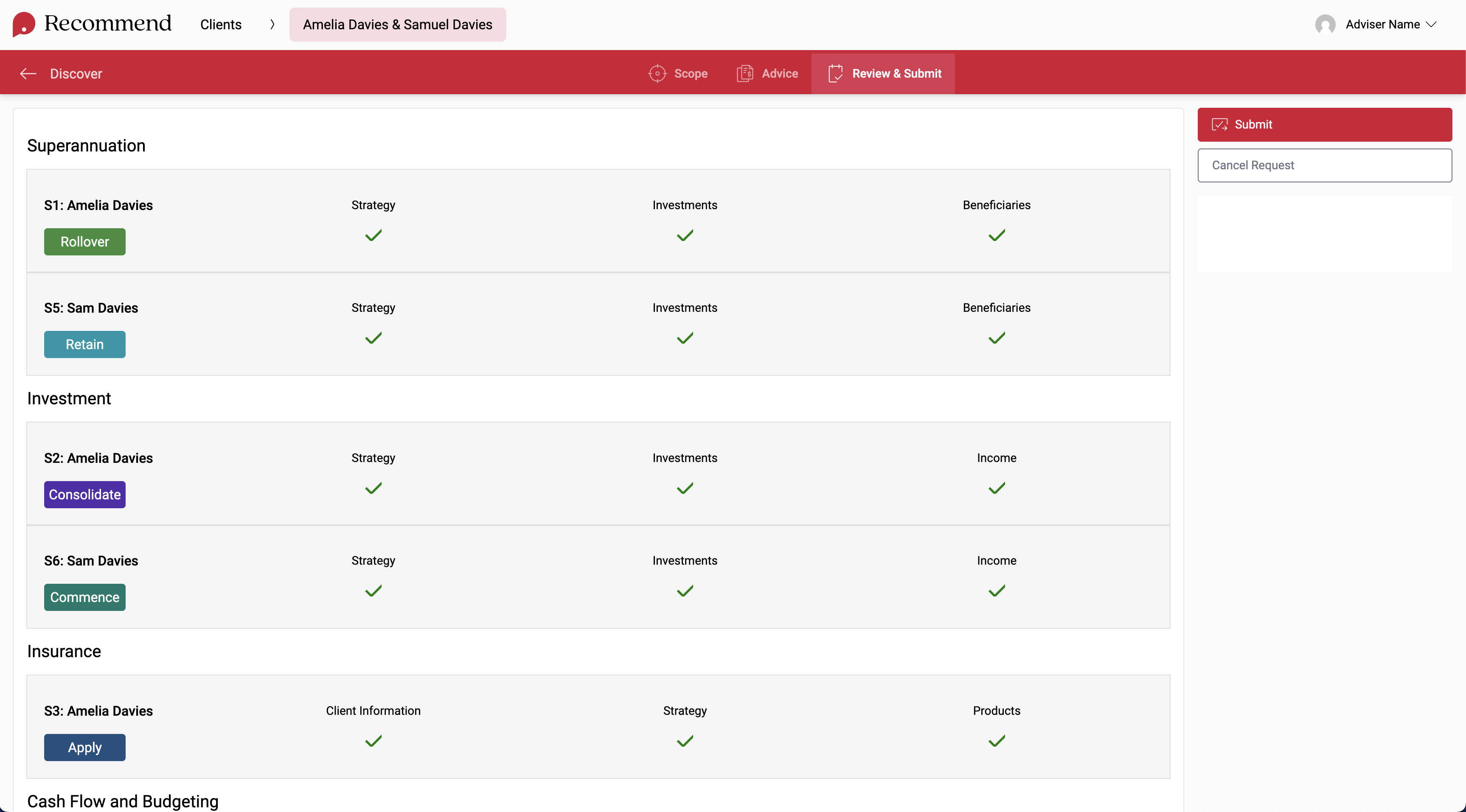This screenshot has width=1466, height=812.
Task: Open Amelia Davies & Samuel Davies breadcrumb
Action: coord(397,25)
